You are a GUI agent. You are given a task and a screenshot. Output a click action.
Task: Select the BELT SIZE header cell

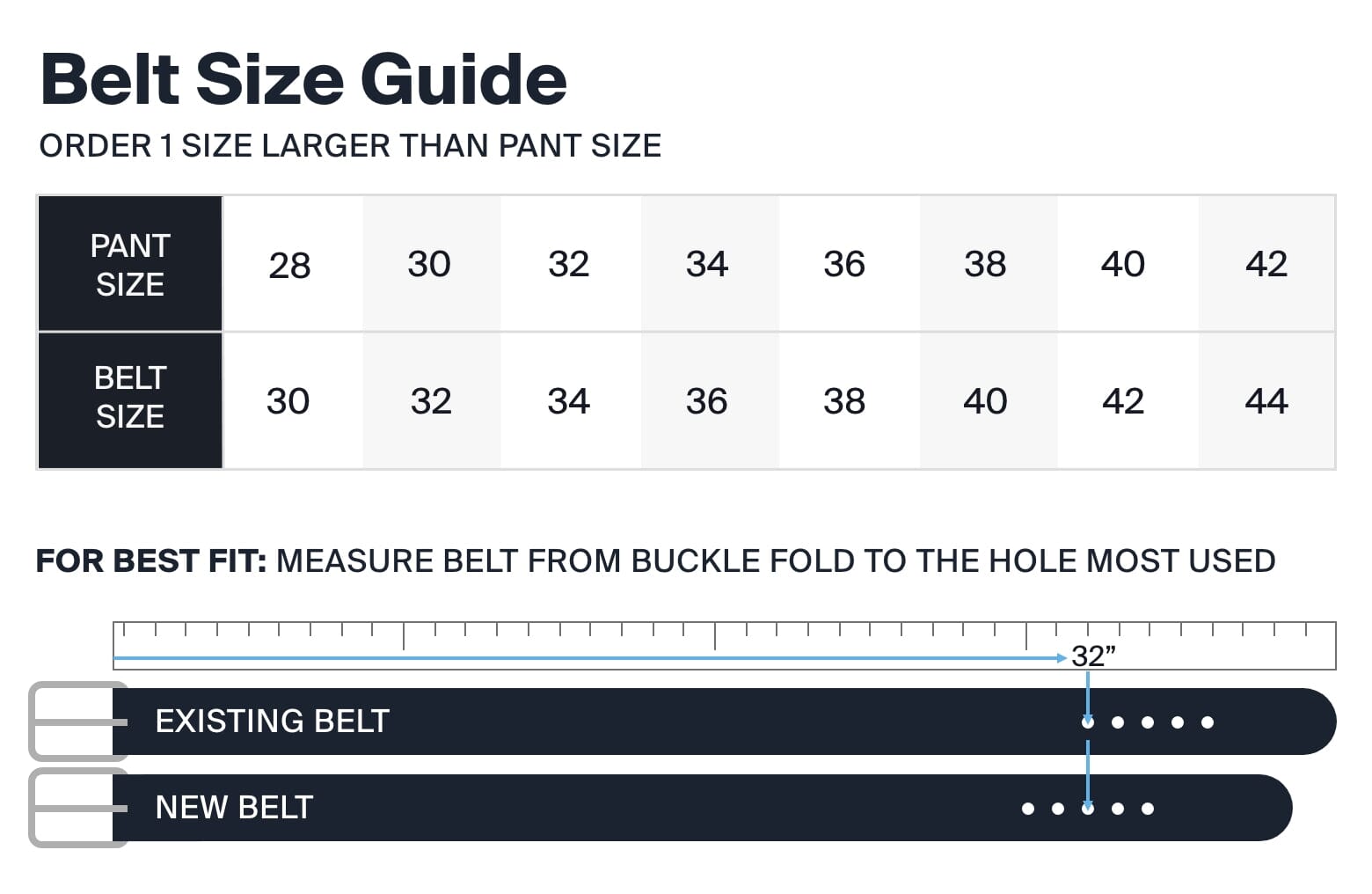[130, 400]
